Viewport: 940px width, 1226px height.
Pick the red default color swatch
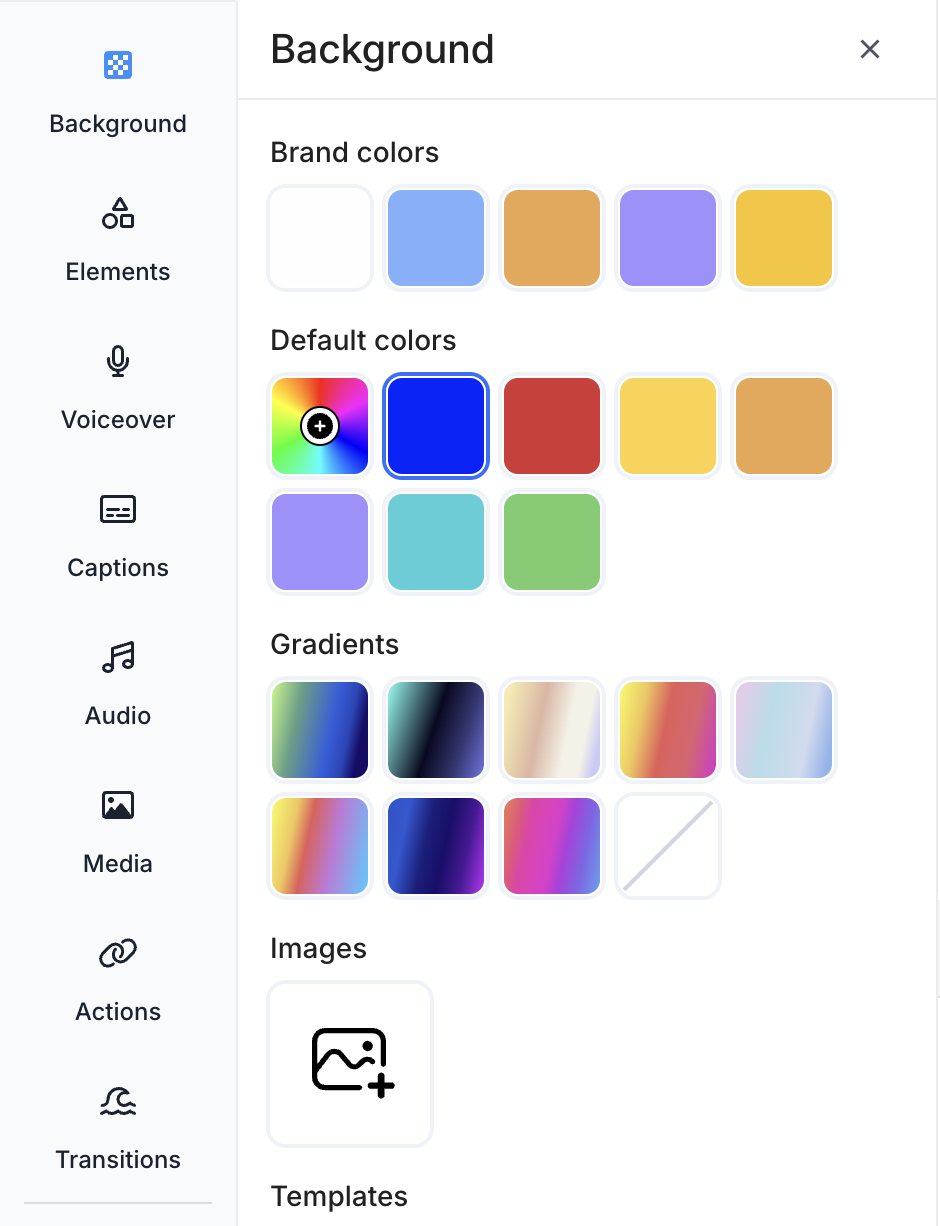552,426
